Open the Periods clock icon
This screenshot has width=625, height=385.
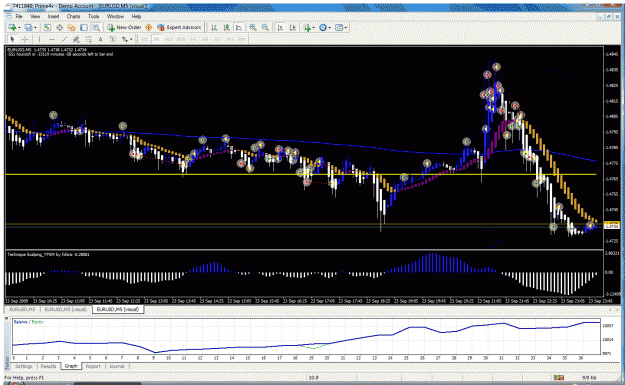[x=323, y=28]
